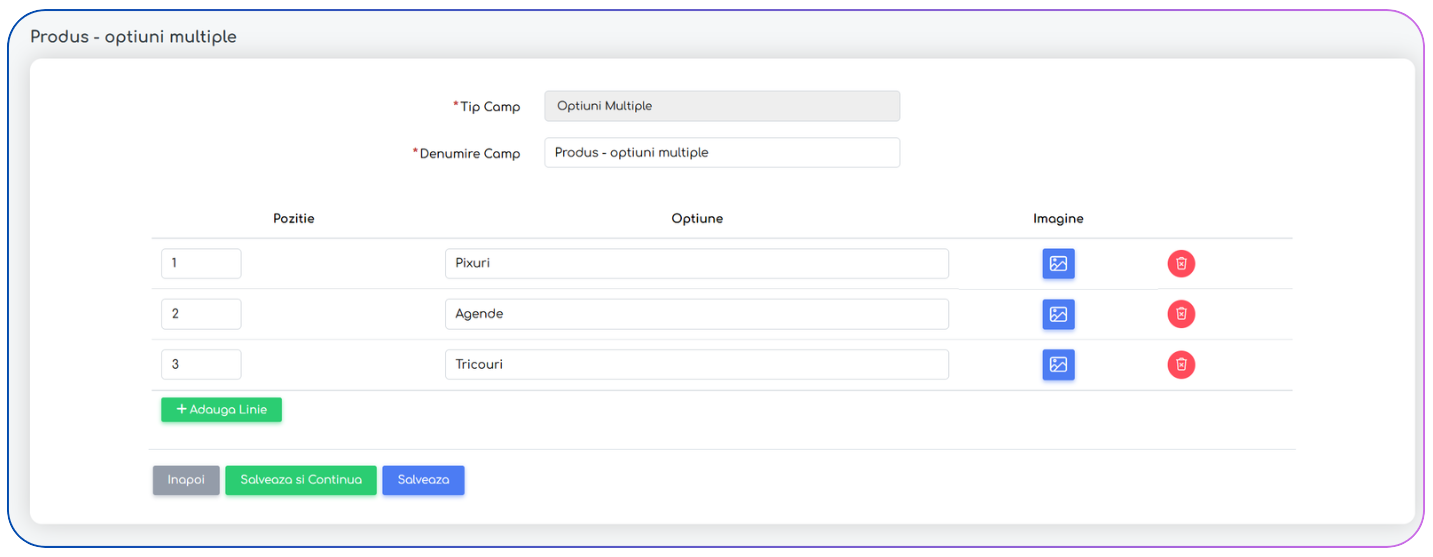Edit the position field containing 3

click(x=201, y=364)
